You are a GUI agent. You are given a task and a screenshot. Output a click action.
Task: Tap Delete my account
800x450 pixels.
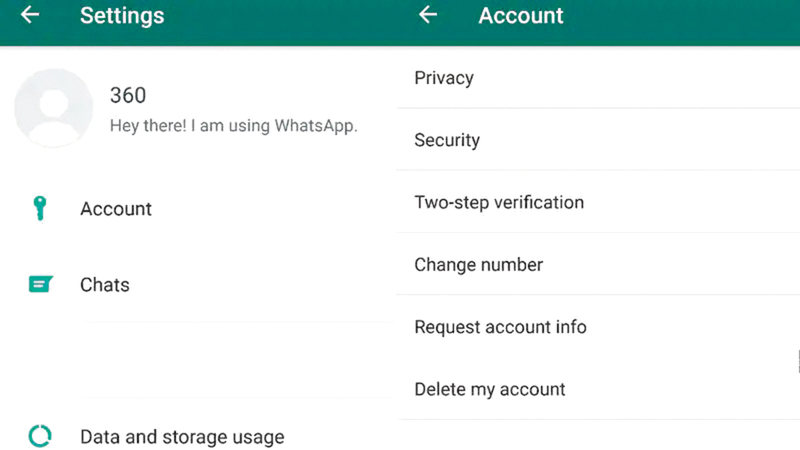(x=490, y=389)
